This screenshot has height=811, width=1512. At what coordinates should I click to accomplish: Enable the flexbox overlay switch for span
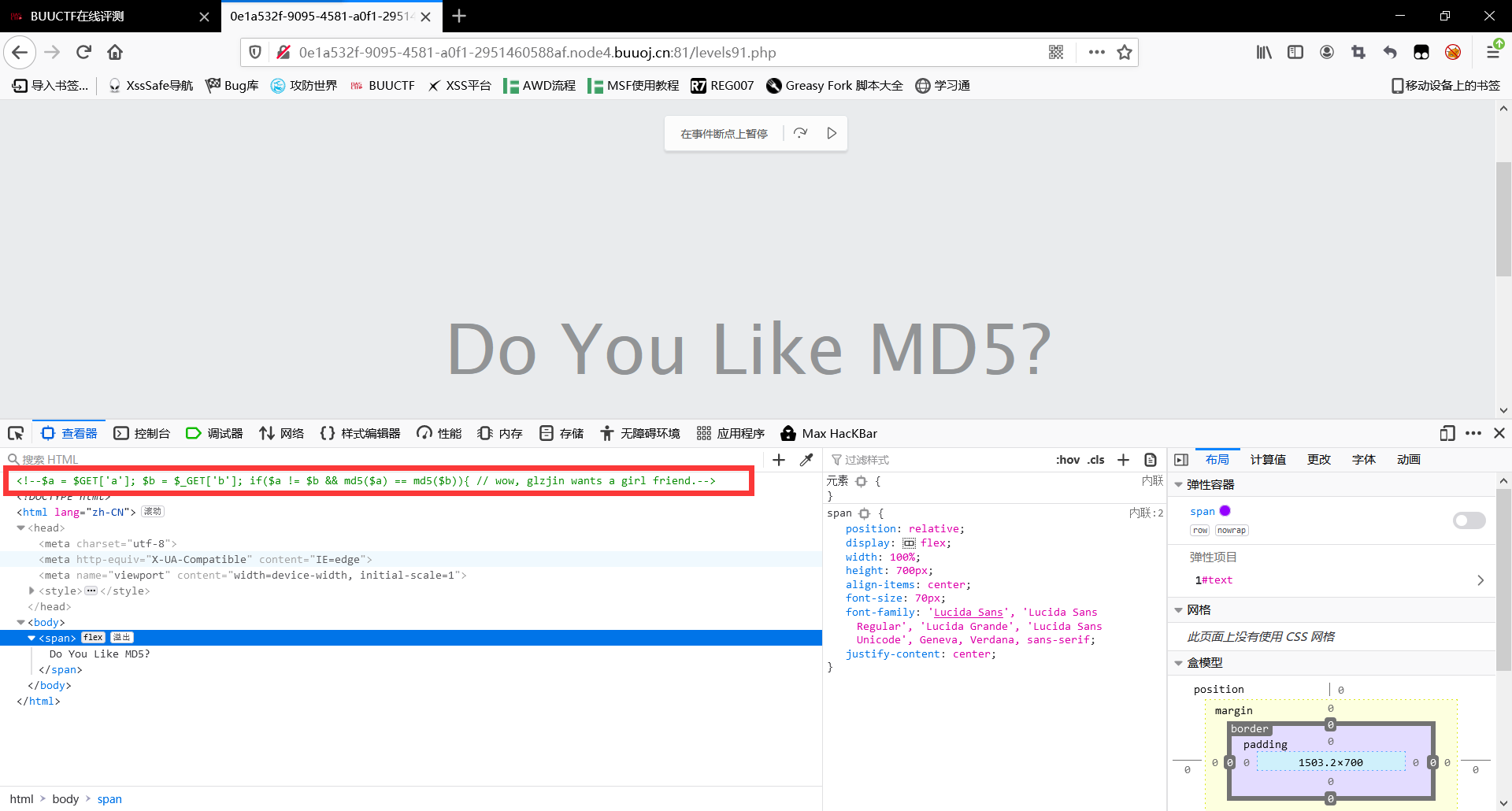tap(1469, 520)
